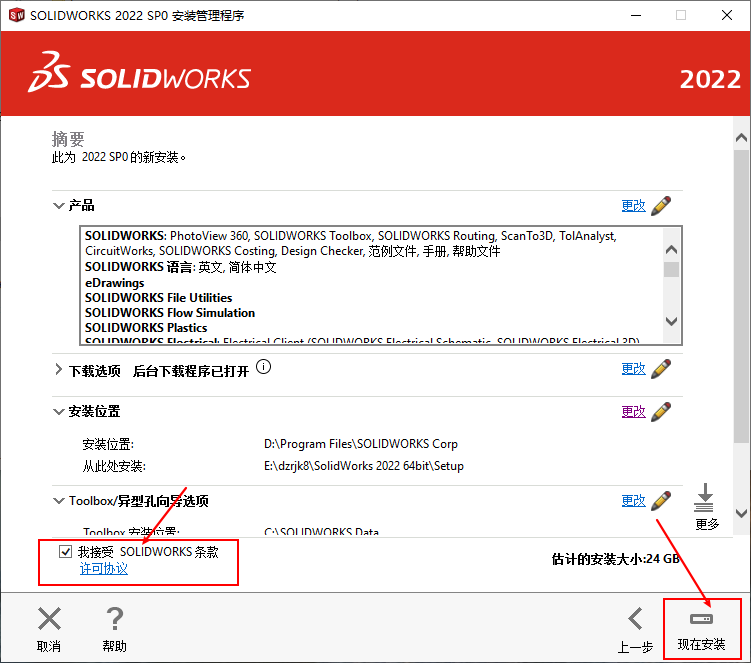This screenshot has height=663, width=751.
Task: Open the 许可协议 link
Action: point(104,569)
